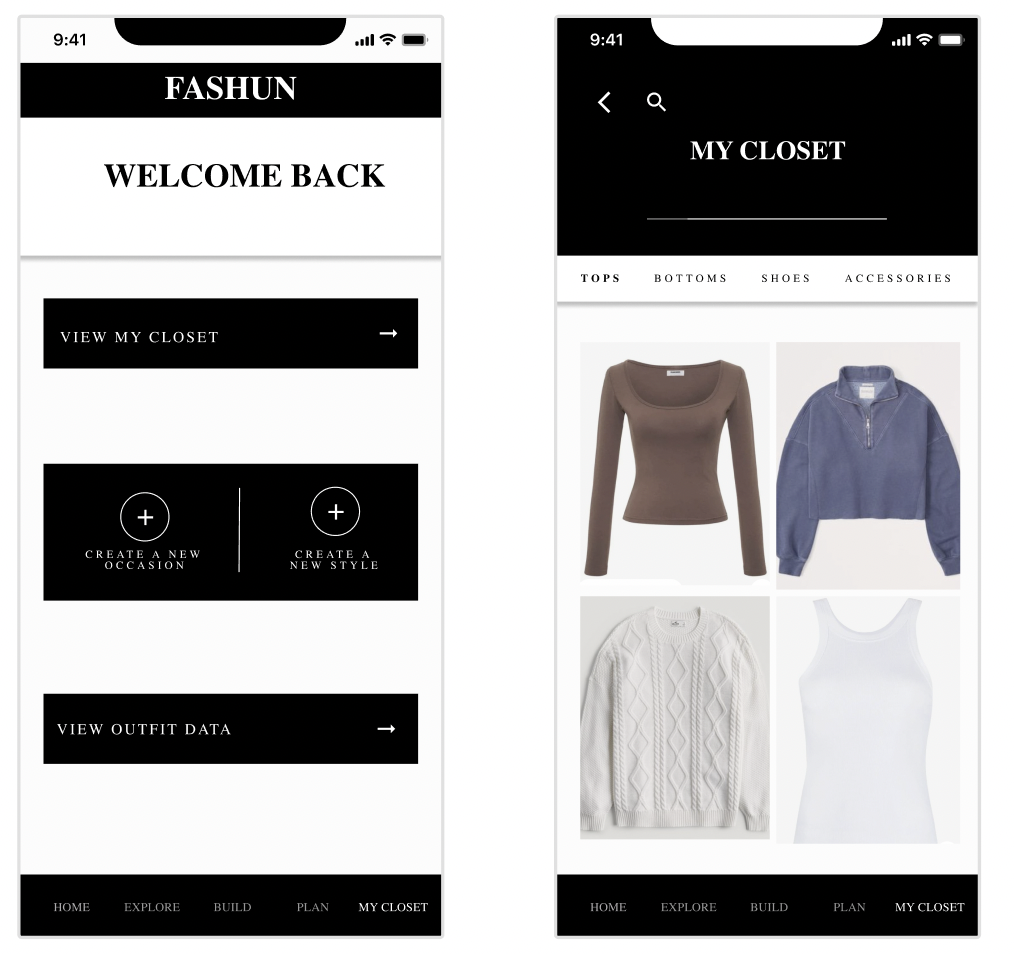Switch to the Shoes tab

[x=786, y=278]
